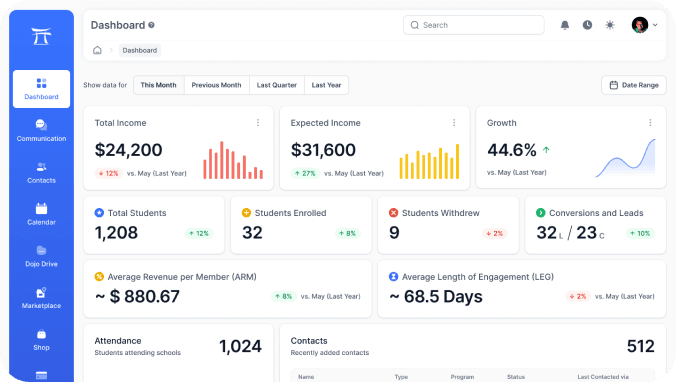Click the Date Range button
The height and width of the screenshot is (382, 676).
[634, 85]
